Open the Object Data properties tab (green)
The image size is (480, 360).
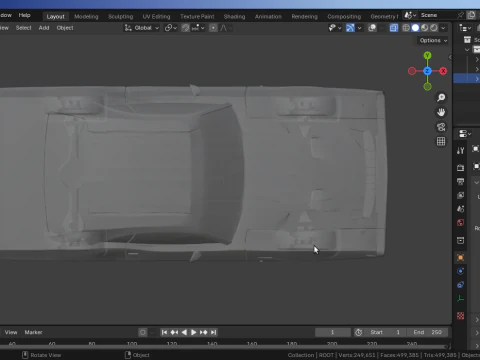[460, 299]
